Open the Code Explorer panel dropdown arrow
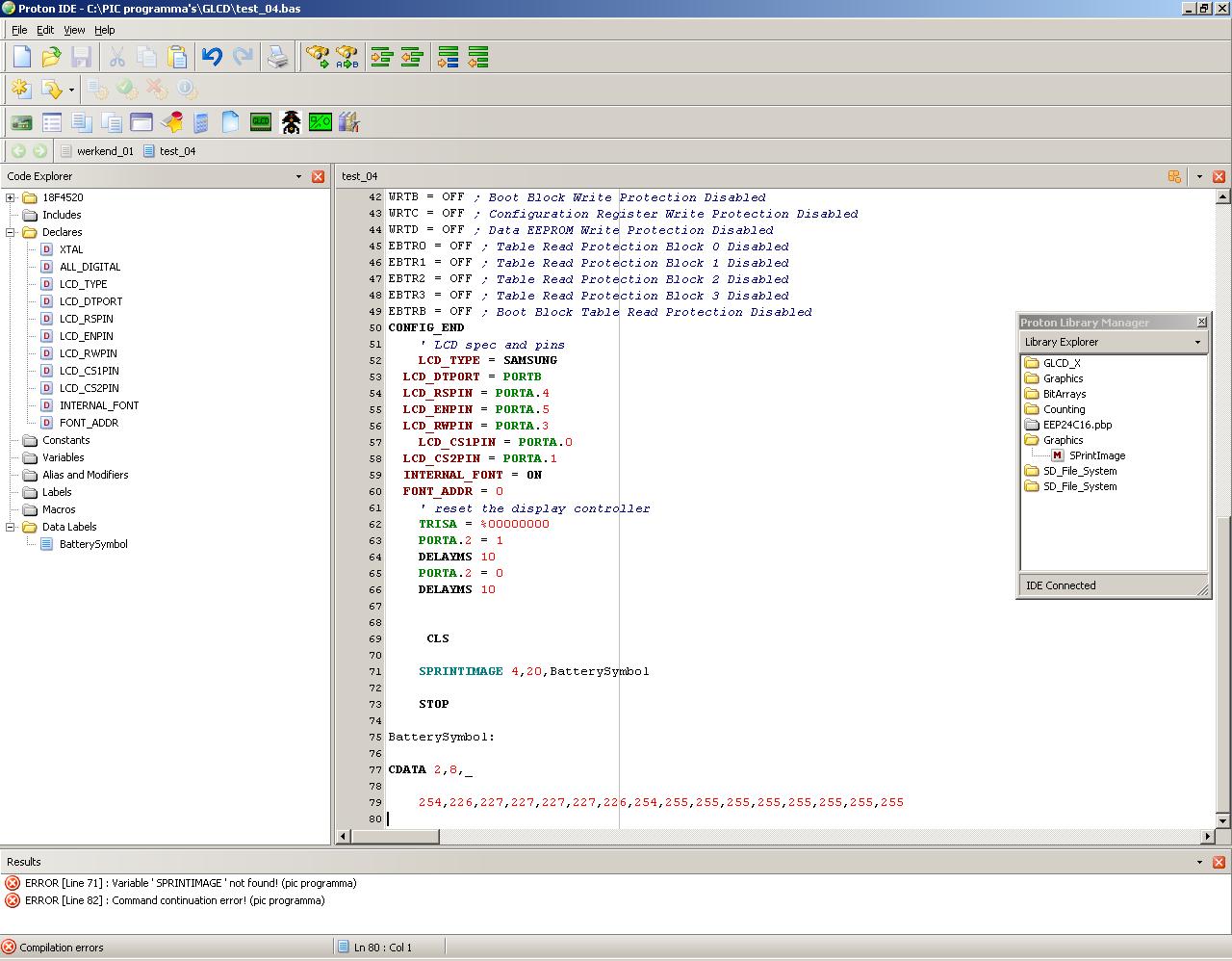 click(298, 176)
